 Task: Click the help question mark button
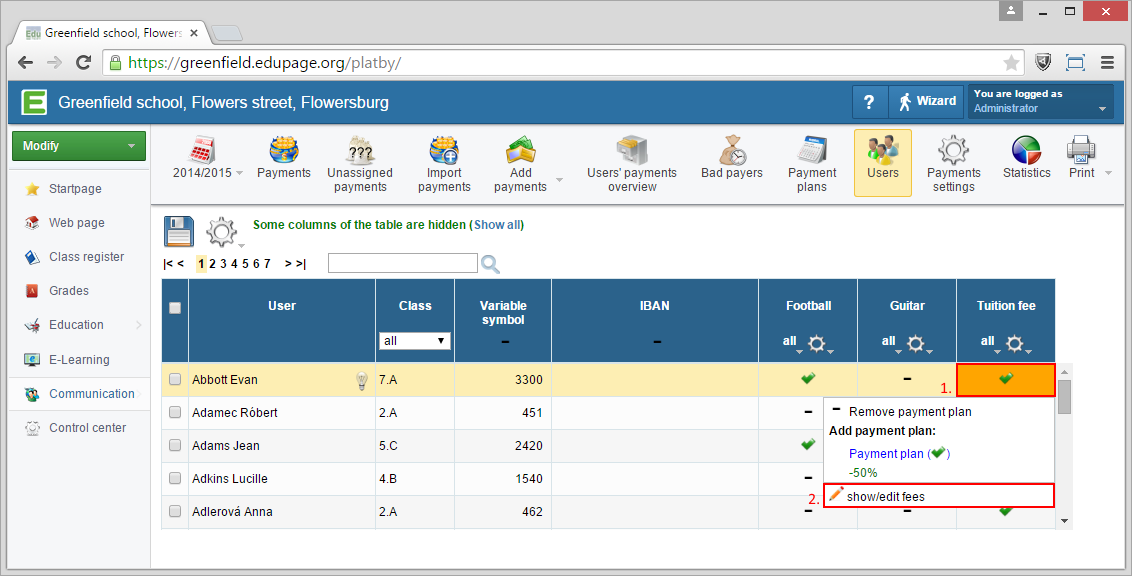(869, 102)
